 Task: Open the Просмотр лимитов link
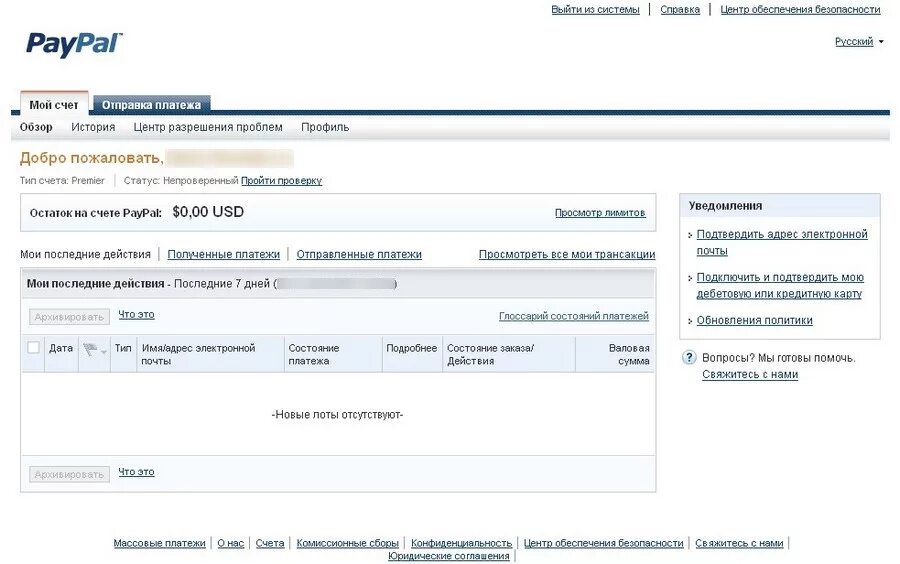click(x=600, y=213)
